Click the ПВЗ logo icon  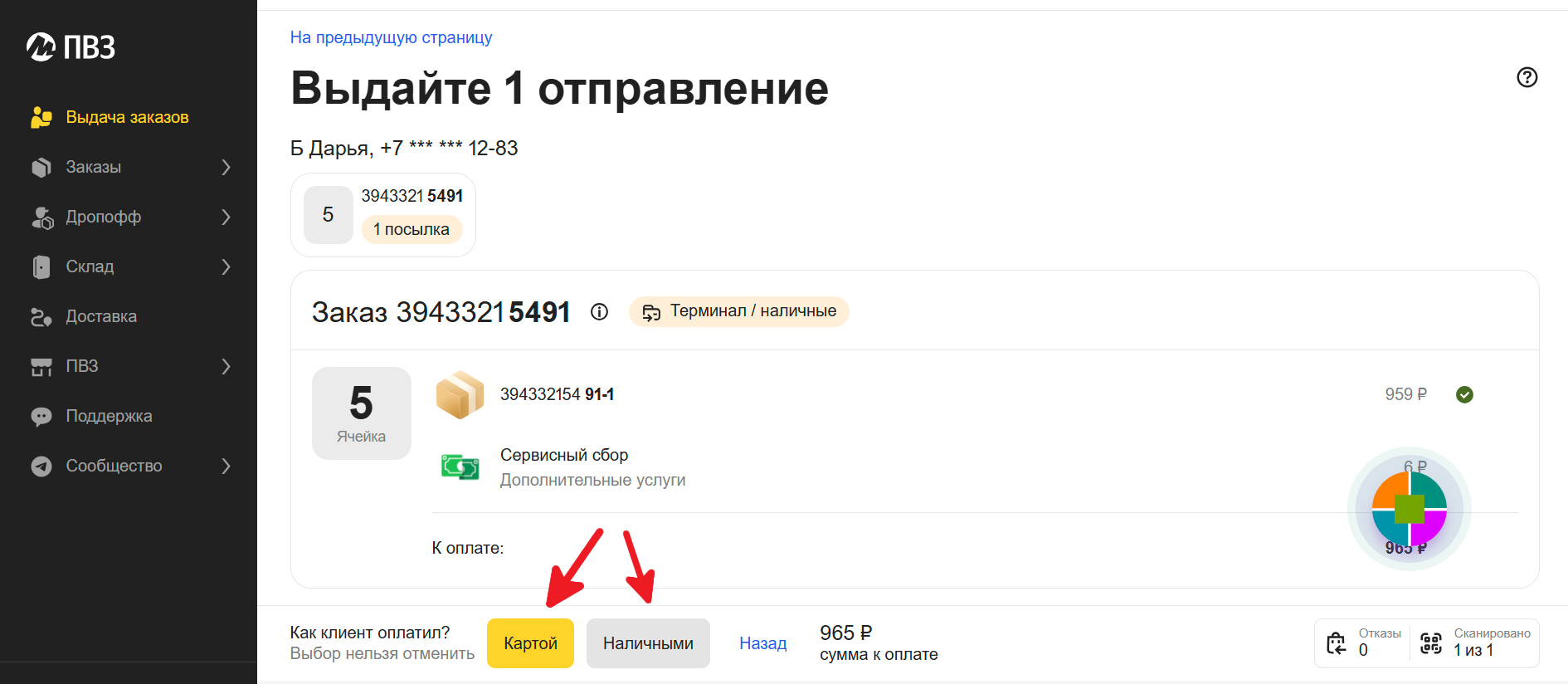(x=41, y=46)
